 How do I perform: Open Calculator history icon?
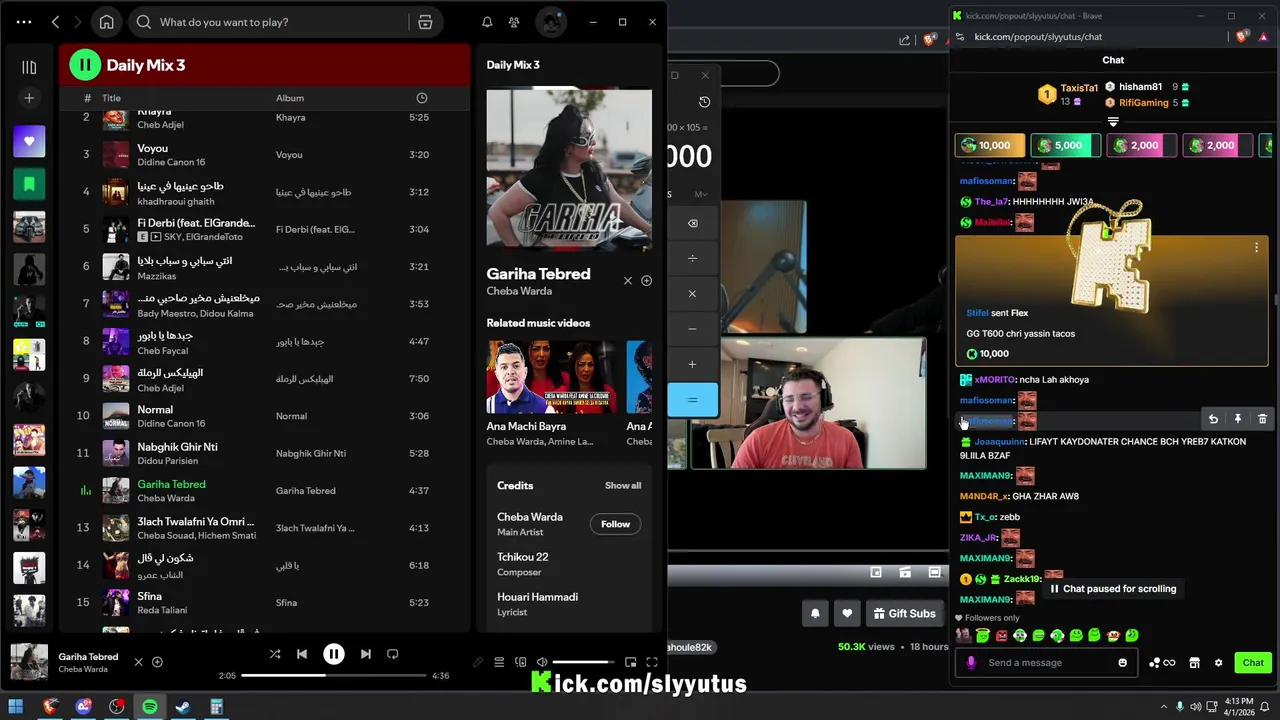click(x=704, y=102)
